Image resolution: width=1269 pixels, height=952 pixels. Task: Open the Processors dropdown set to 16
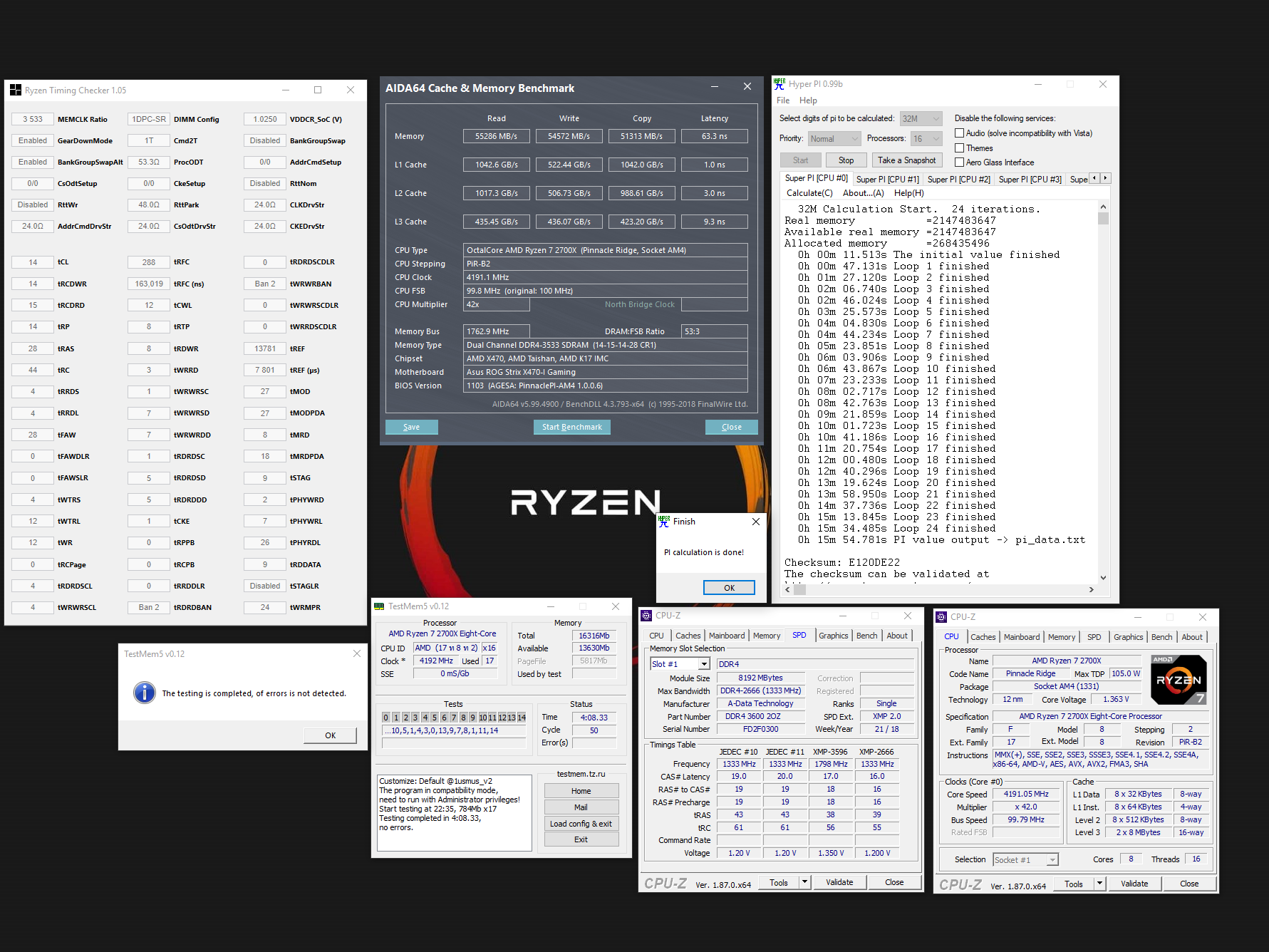[926, 139]
